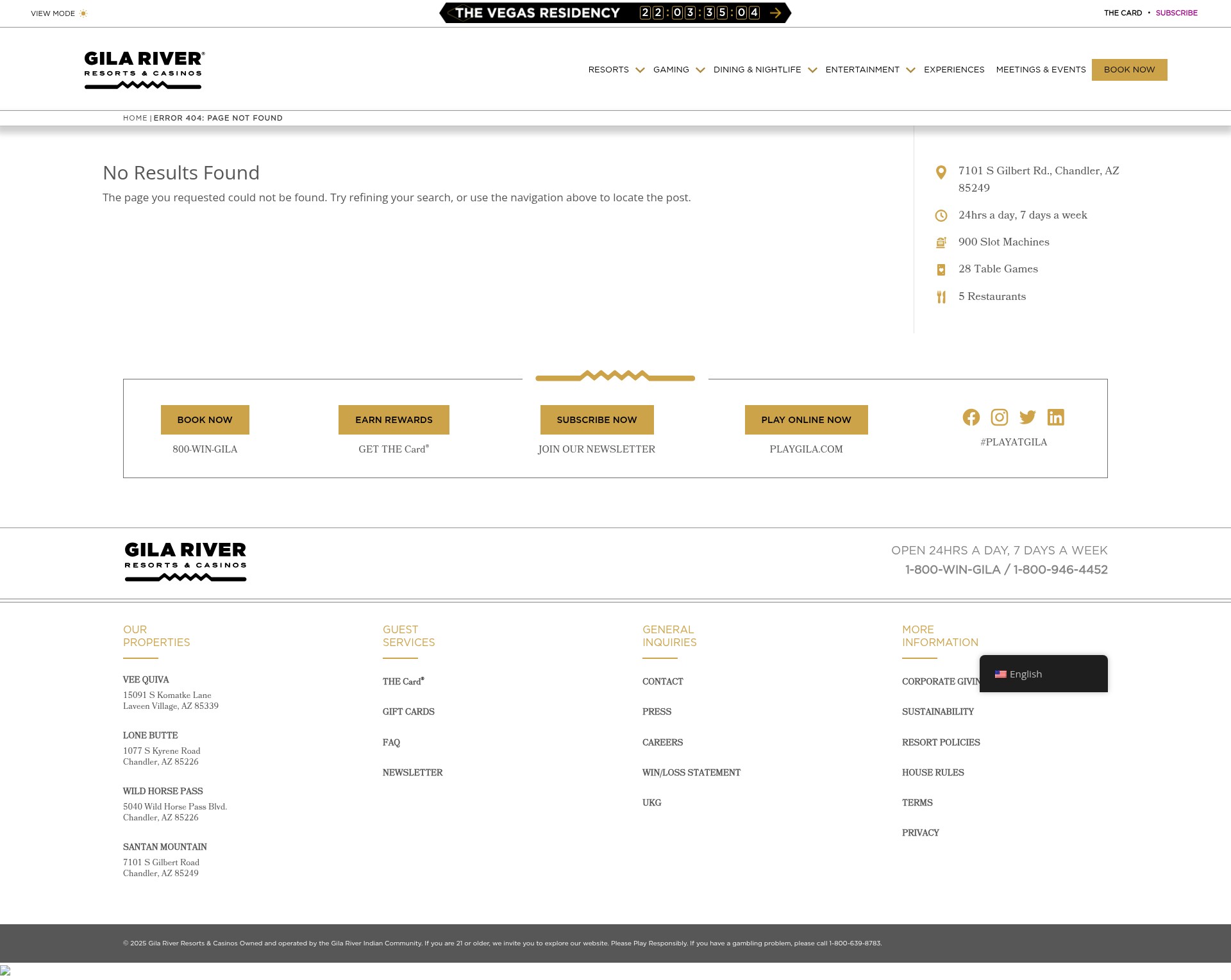Click the Gila River footer logo
Screen dimensions: 1231x980
[185, 561]
